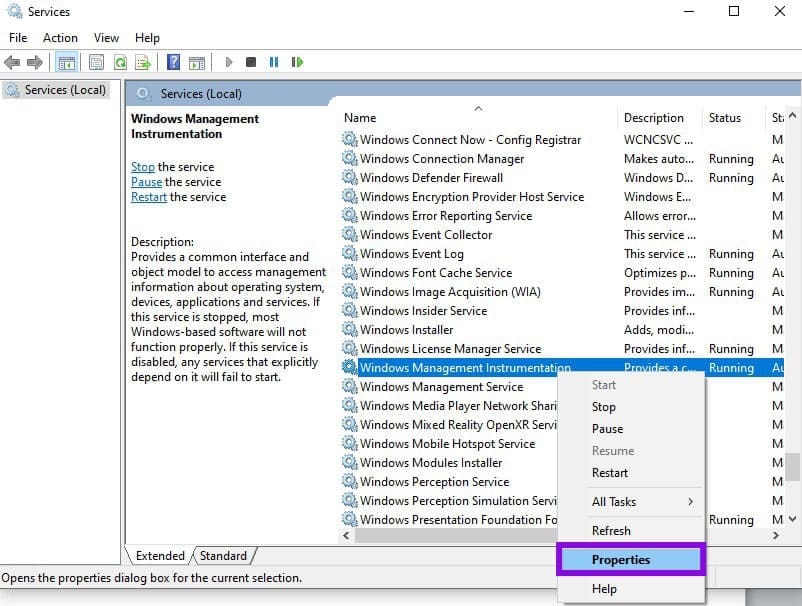Click the Export List toolbar icon
This screenshot has height=606, width=802.
click(x=143, y=62)
